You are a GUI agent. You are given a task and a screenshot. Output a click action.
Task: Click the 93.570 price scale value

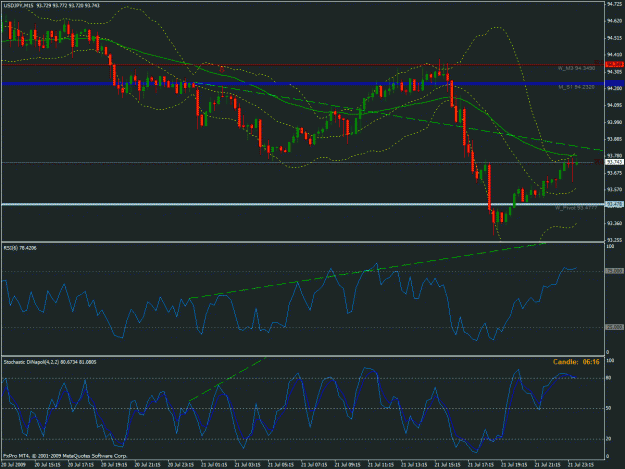pyautogui.click(x=614, y=190)
